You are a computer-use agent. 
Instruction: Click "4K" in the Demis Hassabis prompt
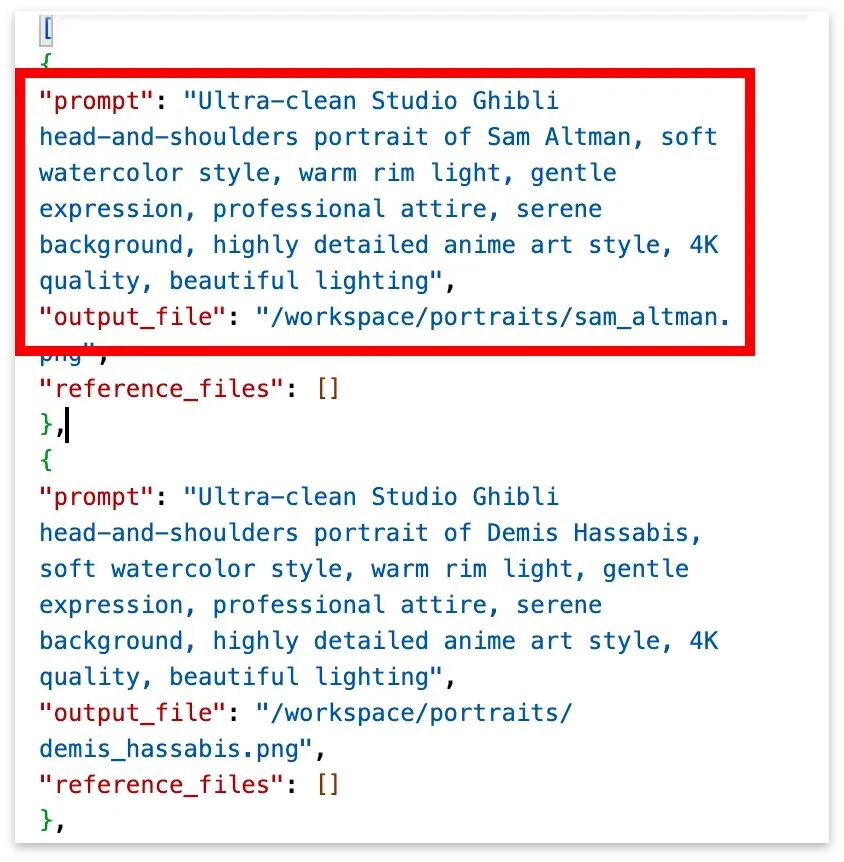point(704,641)
